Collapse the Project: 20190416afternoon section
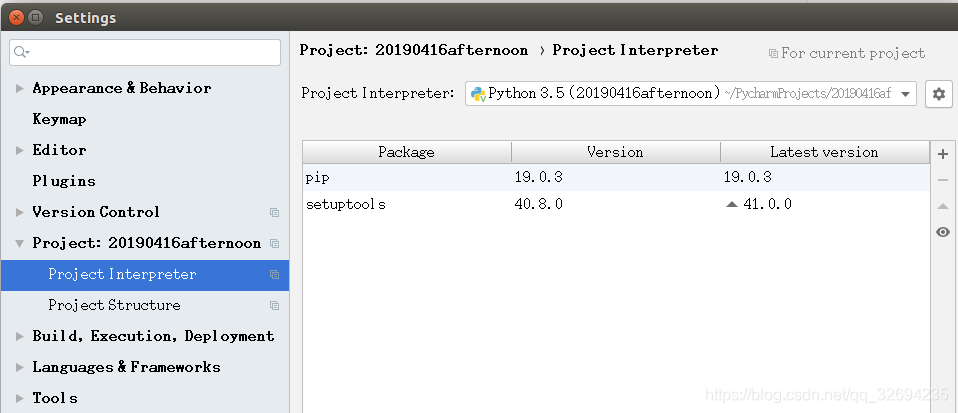The image size is (958, 413). point(20,243)
